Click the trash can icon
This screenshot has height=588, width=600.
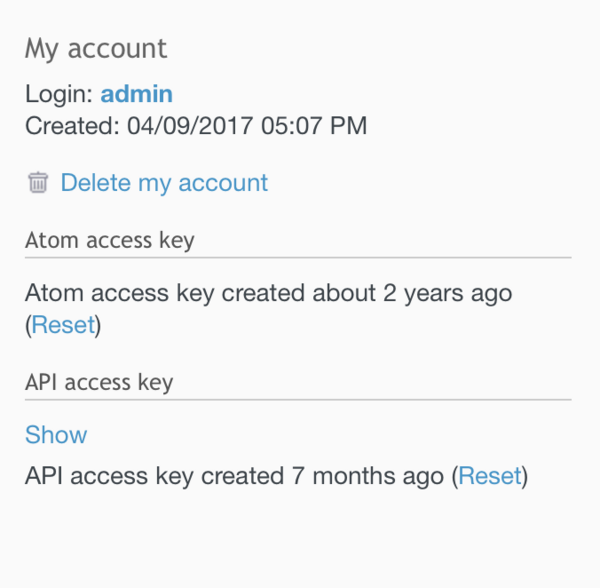(38, 183)
